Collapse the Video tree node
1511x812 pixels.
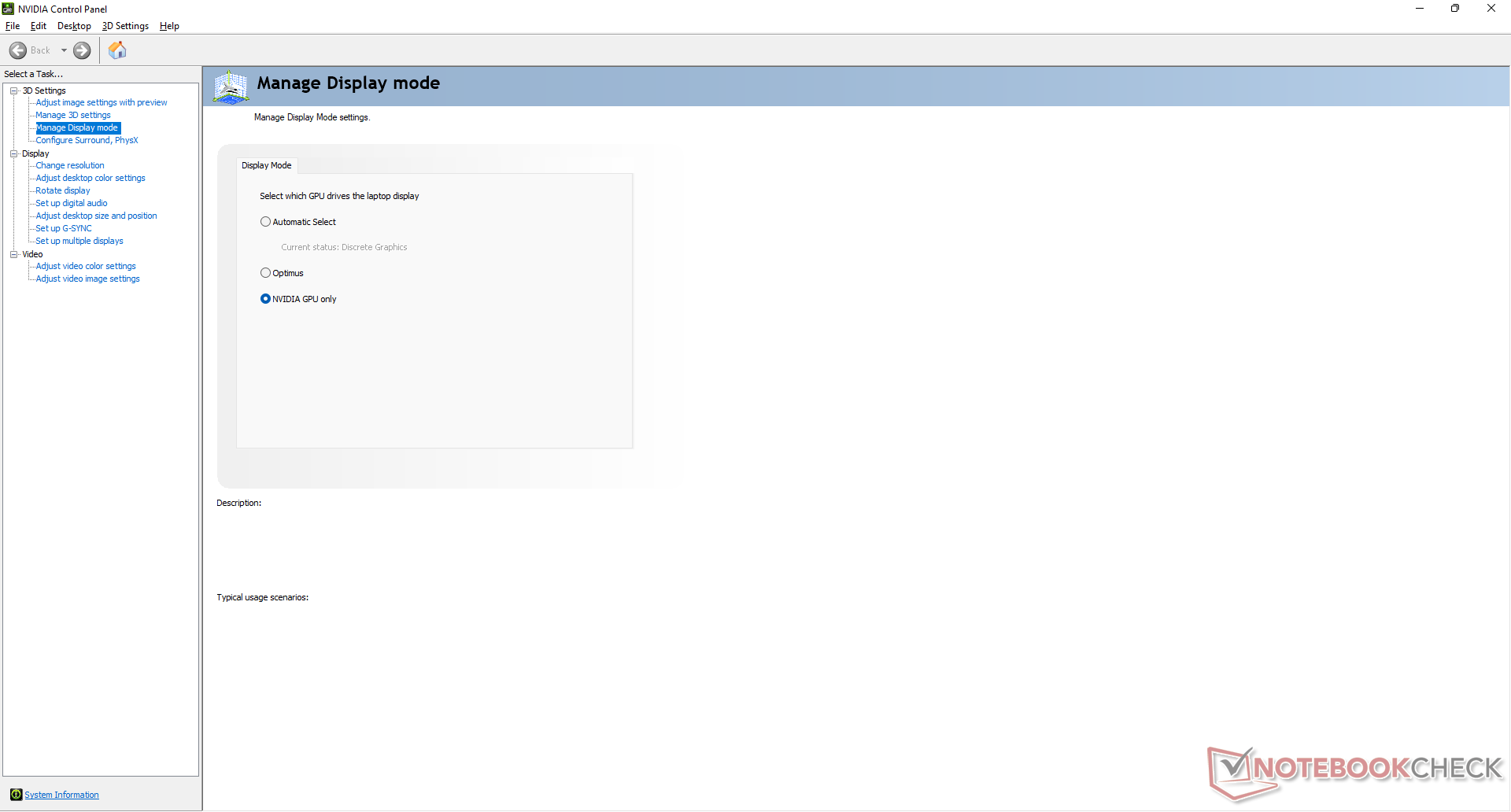point(14,254)
